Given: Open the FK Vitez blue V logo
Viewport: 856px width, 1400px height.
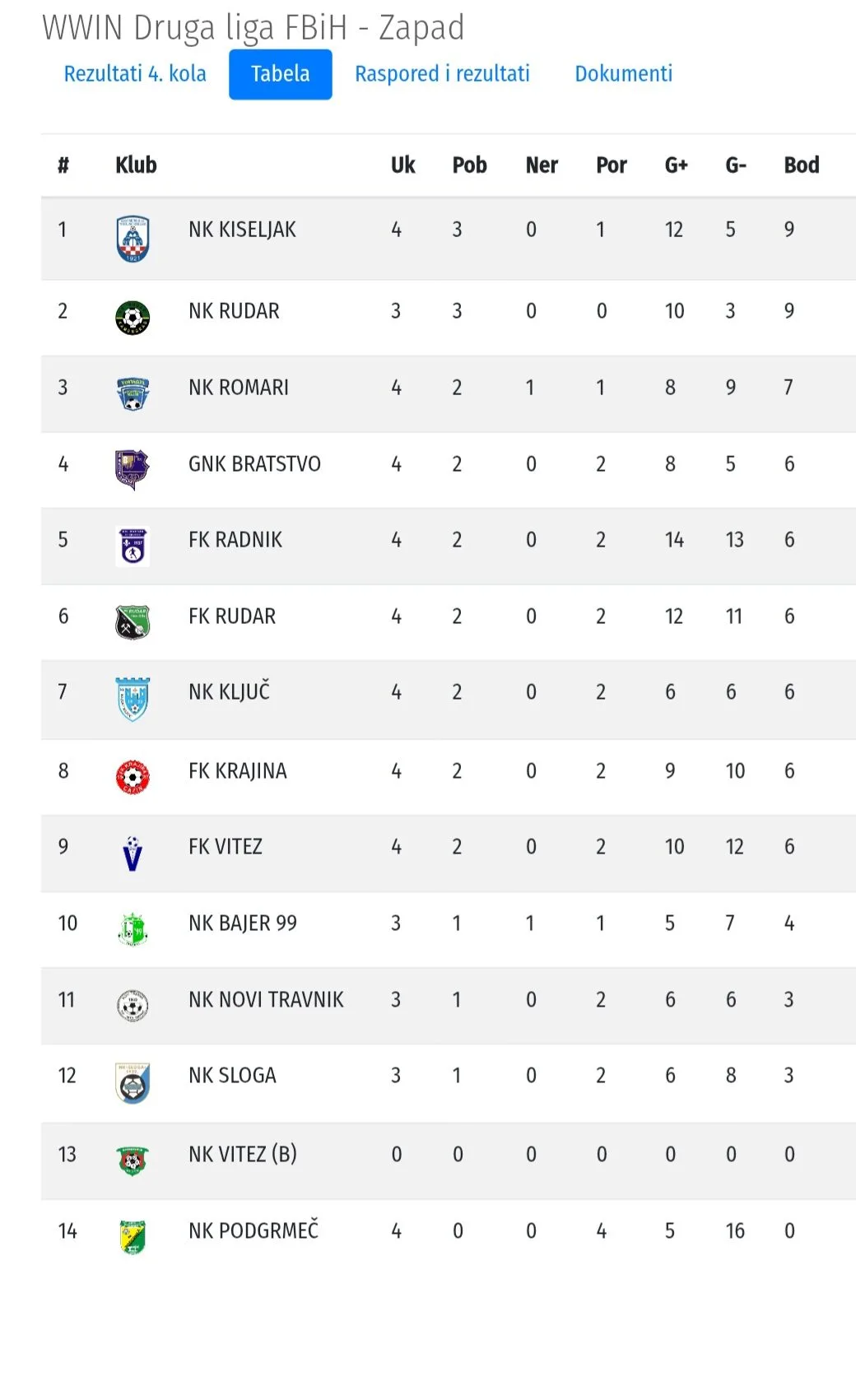Looking at the screenshot, I should pos(133,853).
